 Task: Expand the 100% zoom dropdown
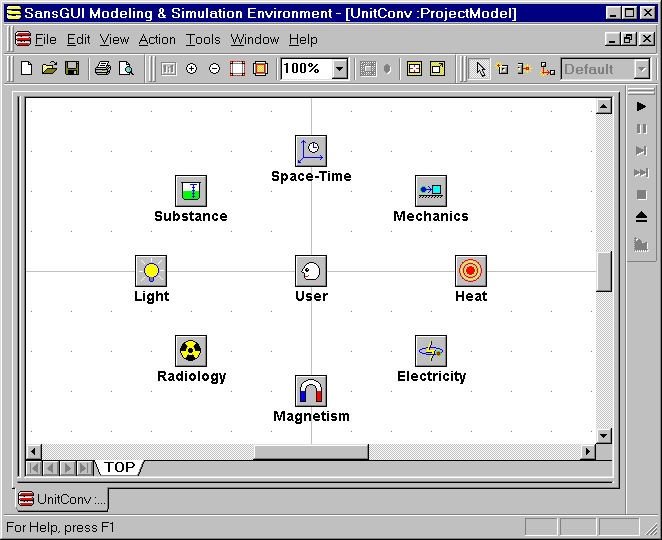(x=340, y=69)
